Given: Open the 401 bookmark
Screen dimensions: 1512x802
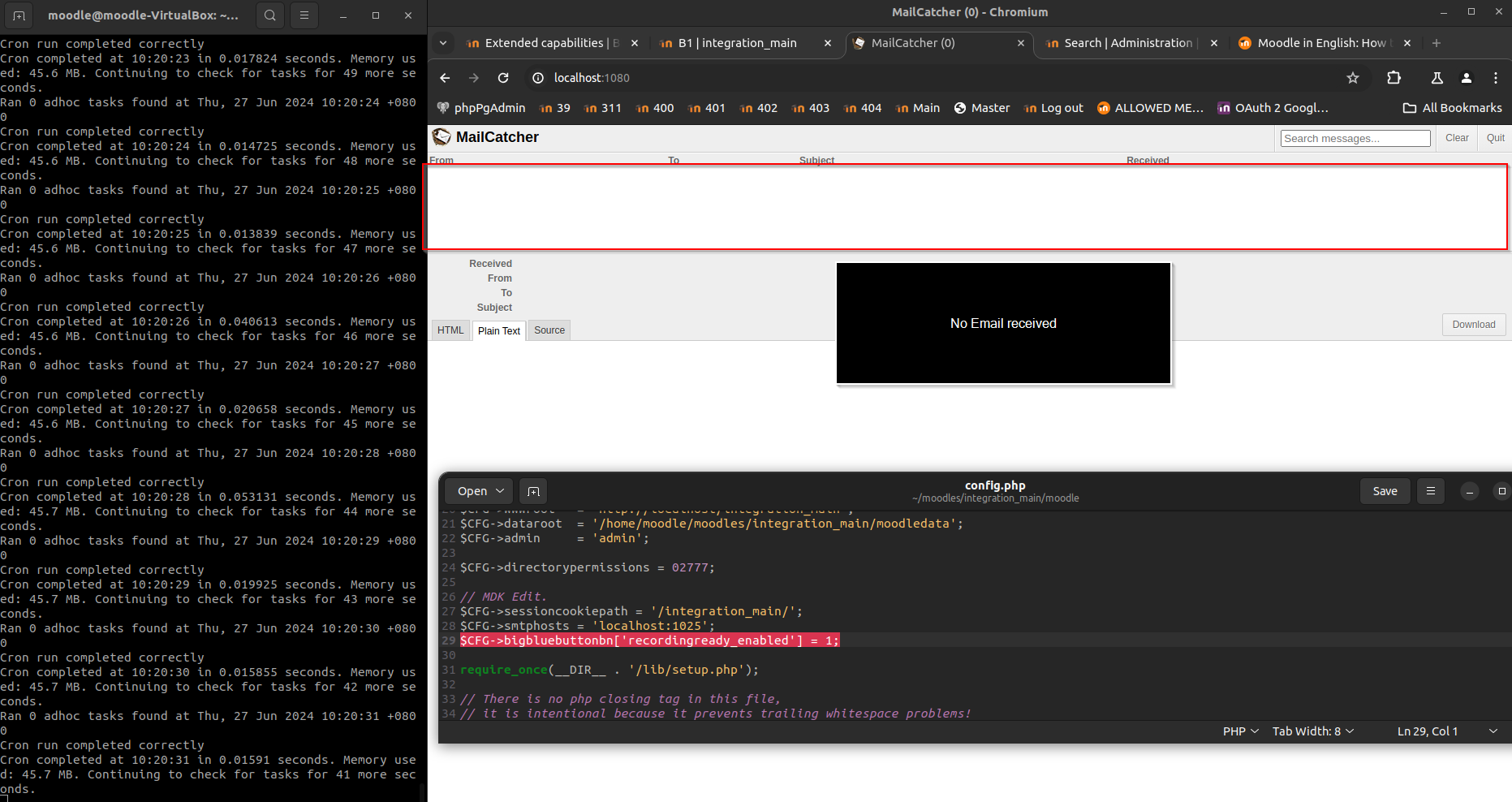Looking at the screenshot, I should click(707, 108).
